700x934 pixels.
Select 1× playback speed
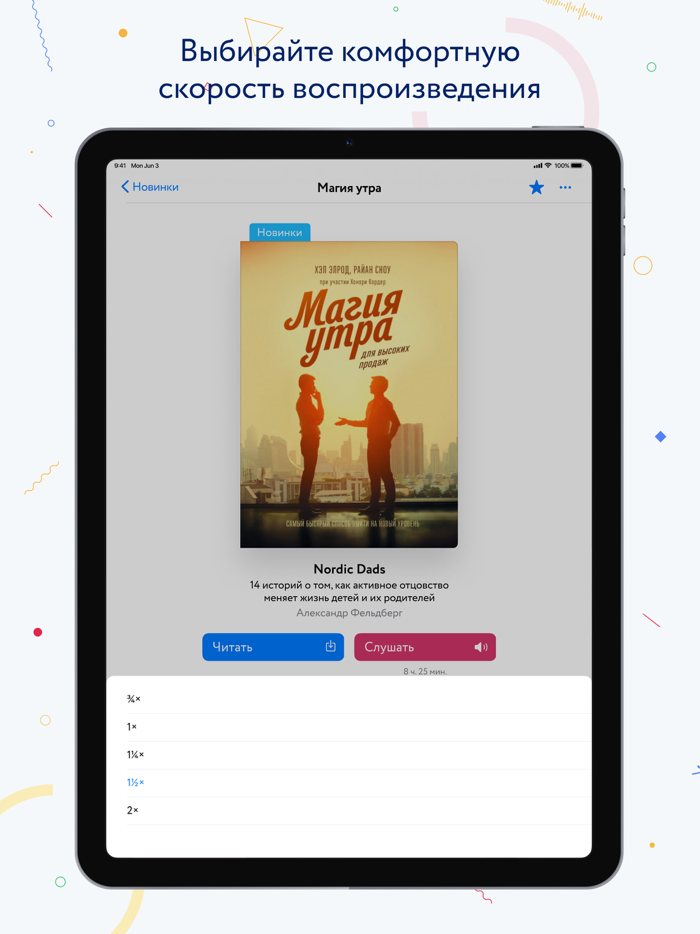tap(349, 727)
